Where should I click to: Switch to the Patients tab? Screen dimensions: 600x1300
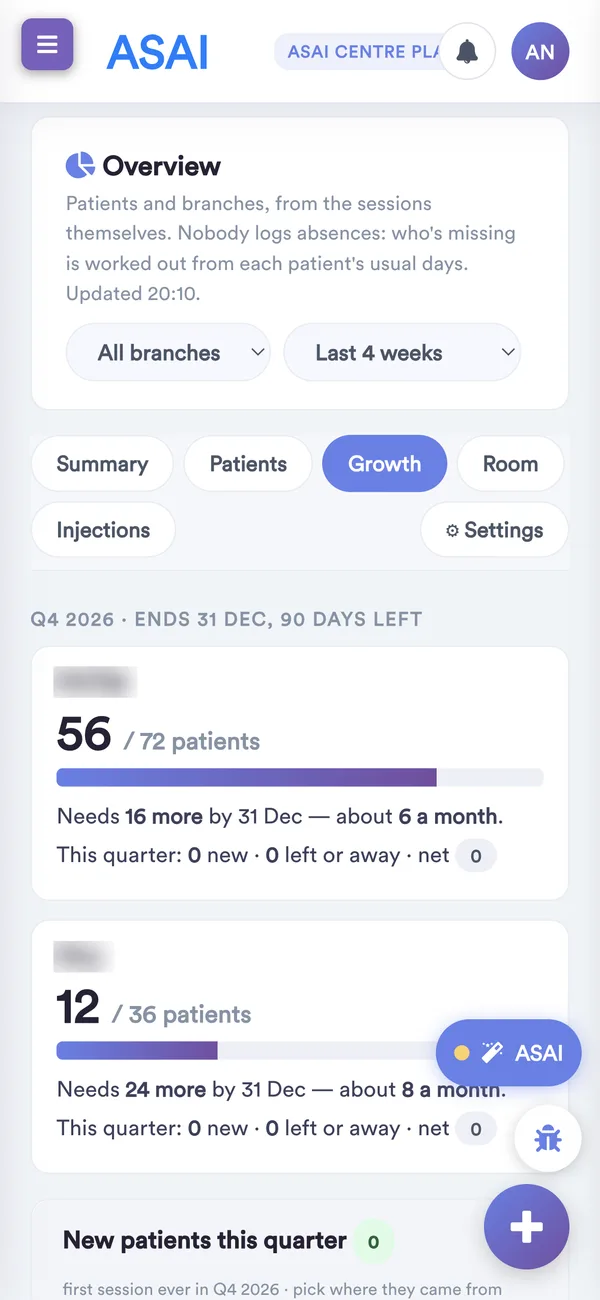[x=248, y=464]
